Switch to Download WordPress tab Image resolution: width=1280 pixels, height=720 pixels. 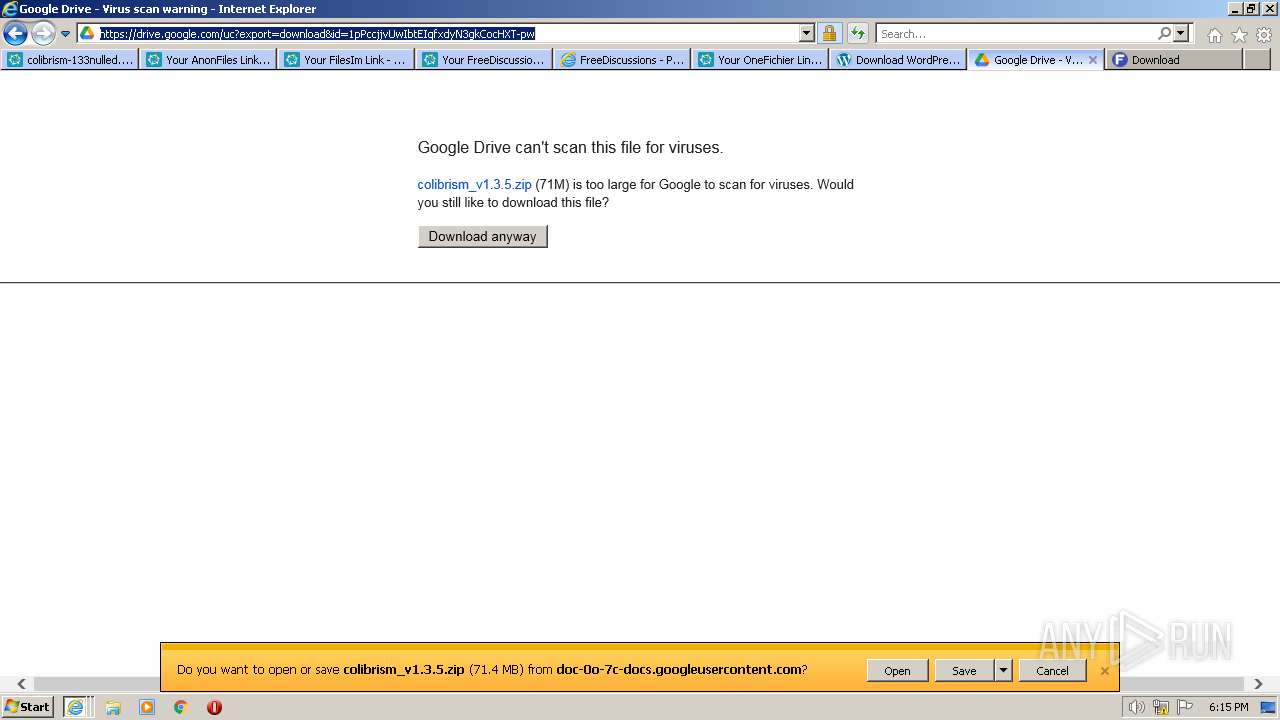tap(898, 60)
